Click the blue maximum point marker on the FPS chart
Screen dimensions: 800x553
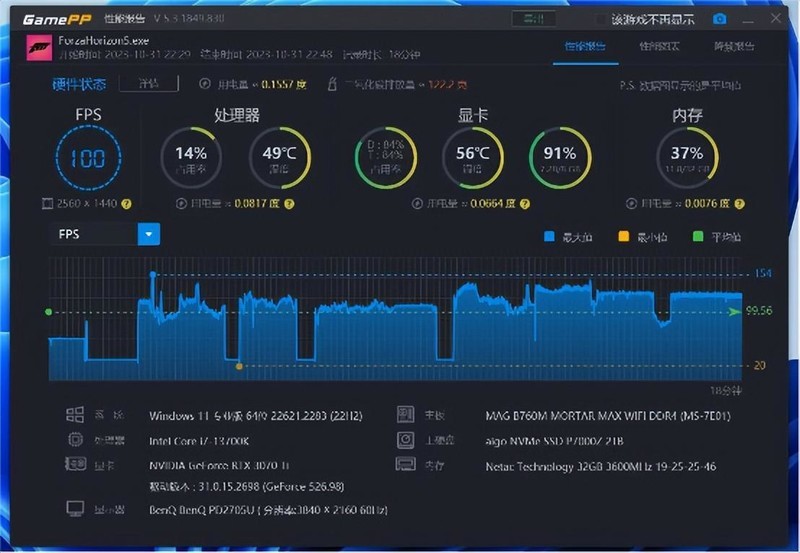pyautogui.click(x=153, y=274)
